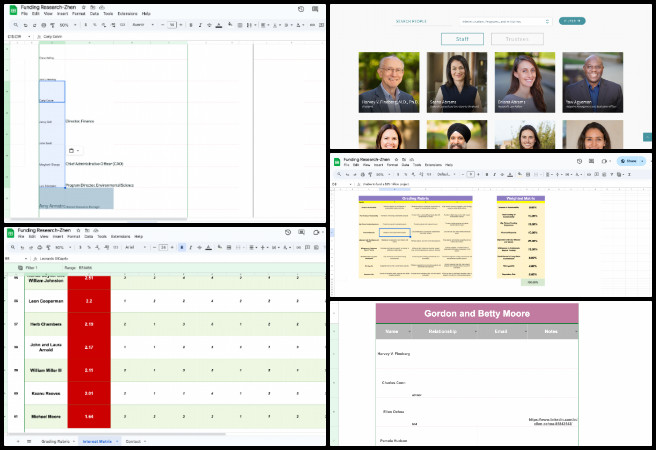Open the Share button's dropdown arrow in the Grading Rubric window

click(x=642, y=161)
